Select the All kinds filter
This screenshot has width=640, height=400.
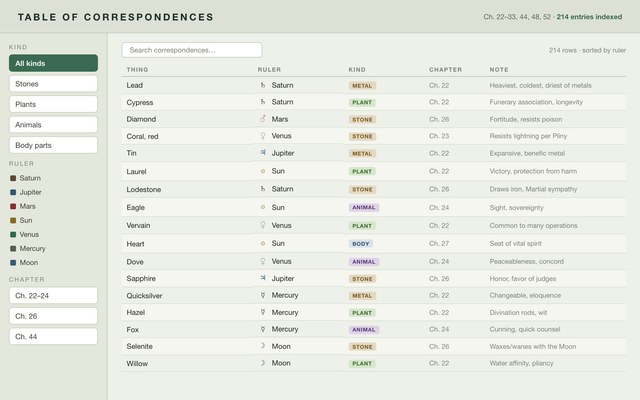point(53,63)
